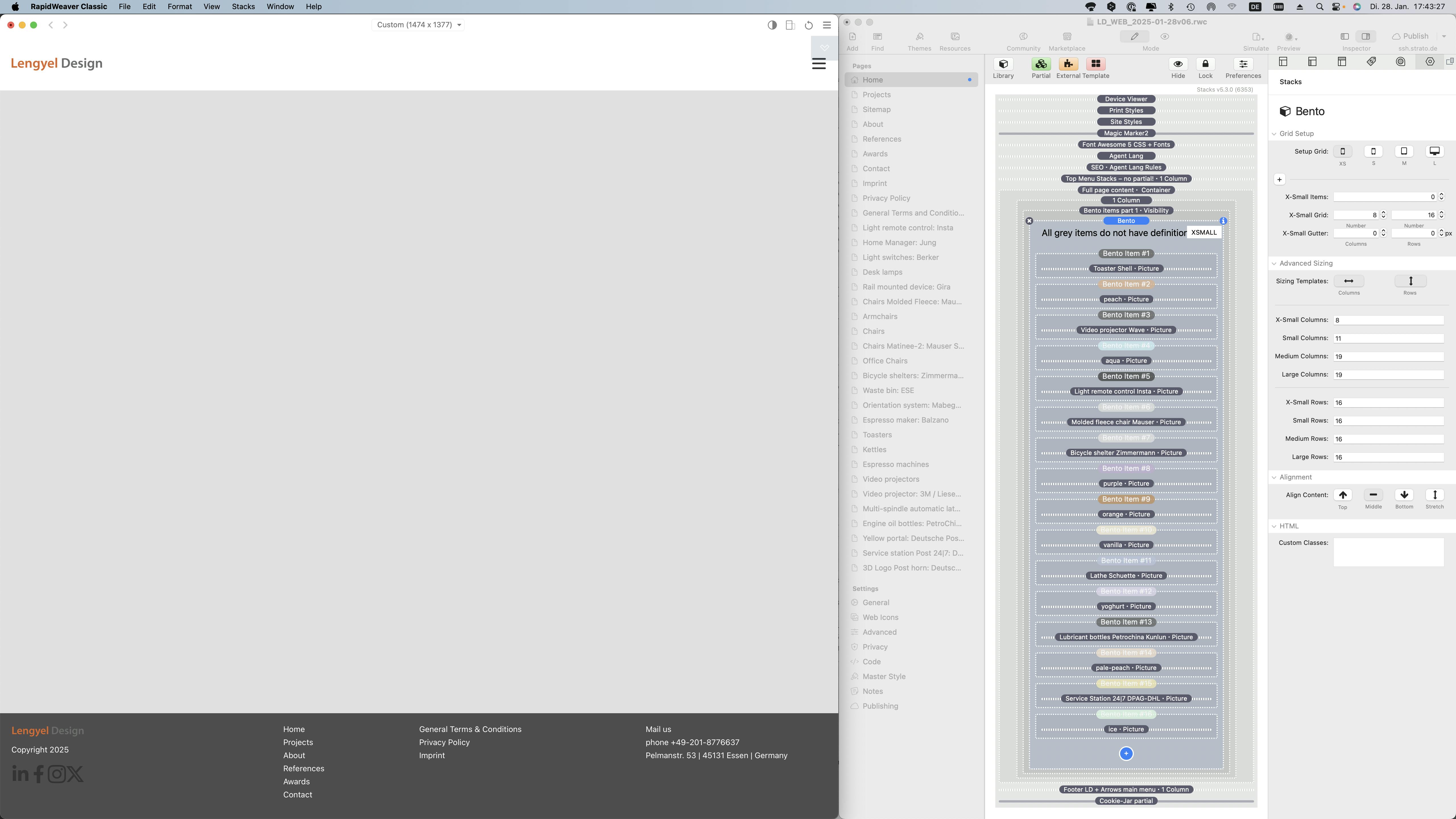Click the Privacy Policy footer link
Viewport: 1456px width, 819px height.
(444, 742)
